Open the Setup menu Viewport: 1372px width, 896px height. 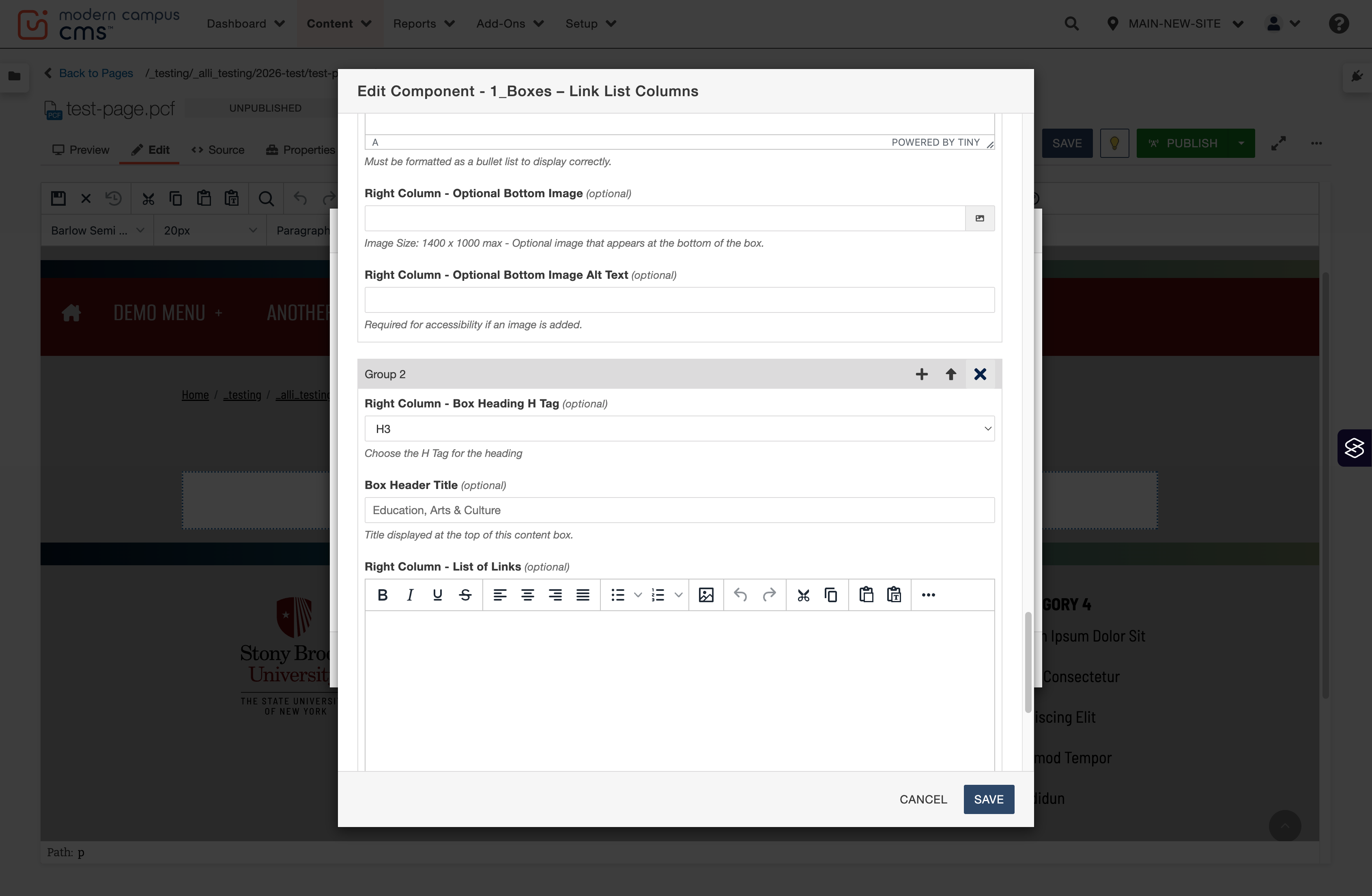pos(591,24)
